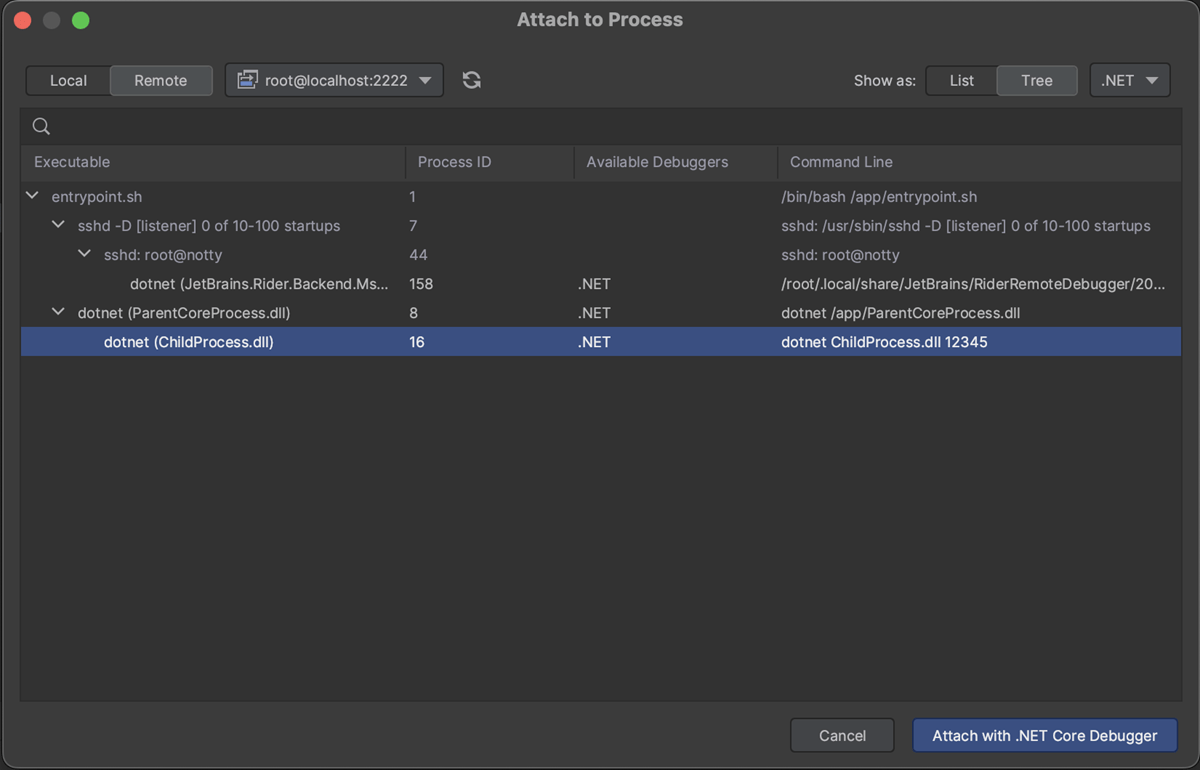Open the .NET debugger filter dropdown
Image resolution: width=1200 pixels, height=770 pixels.
pyautogui.click(x=1129, y=80)
